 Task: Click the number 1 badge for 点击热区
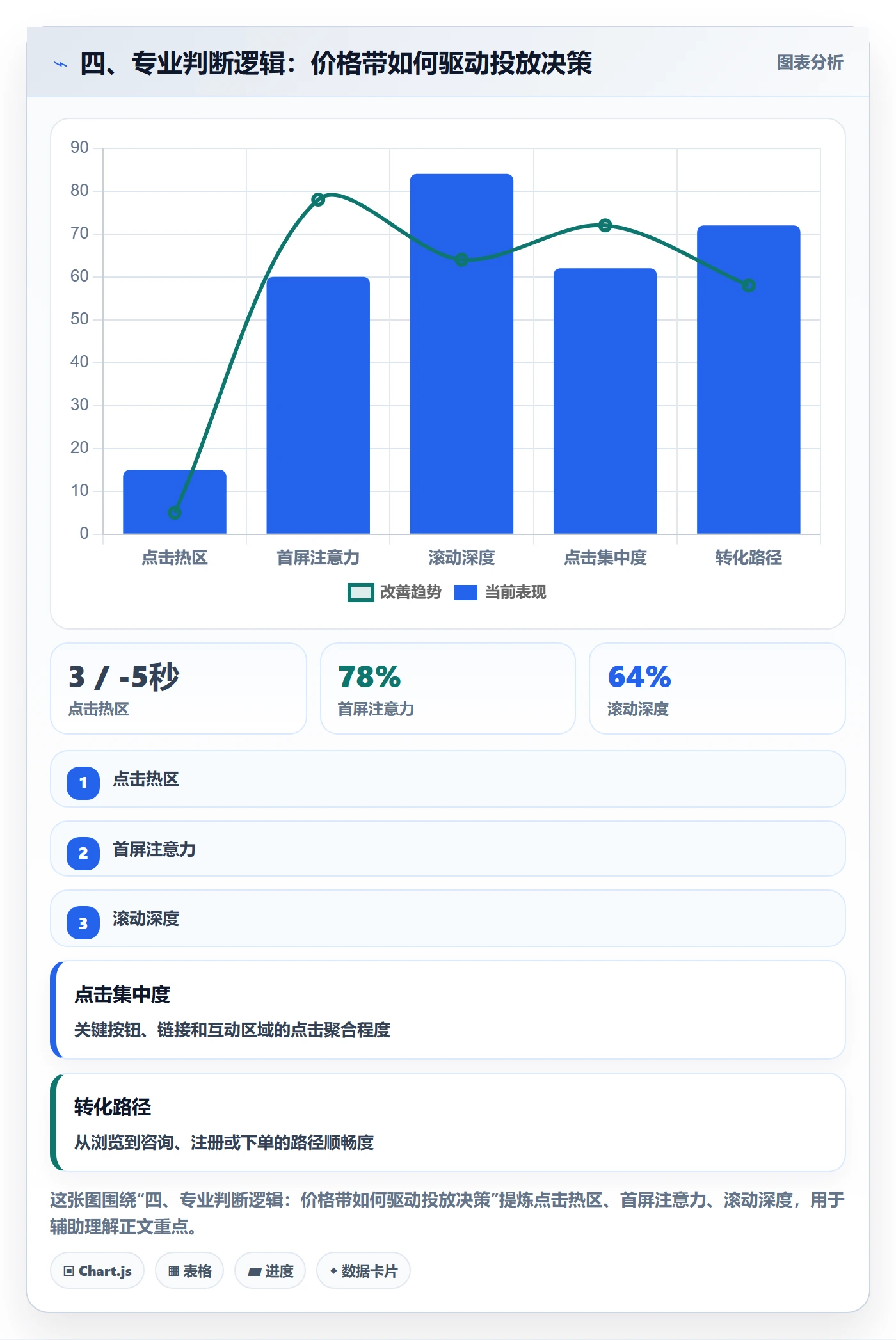tap(83, 783)
